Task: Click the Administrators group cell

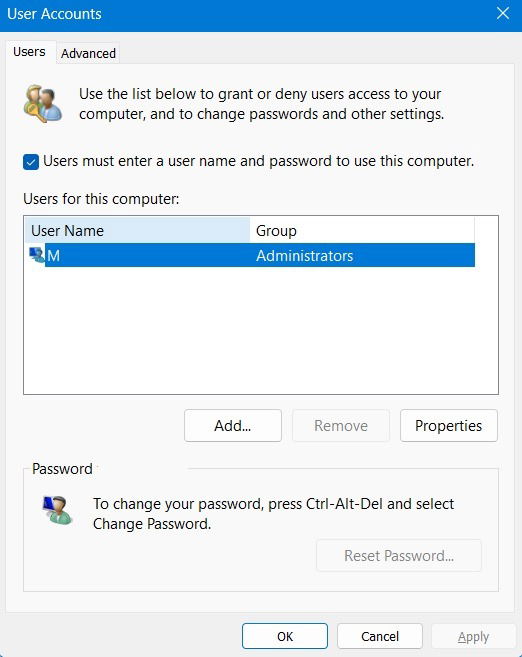Action: 305,256
